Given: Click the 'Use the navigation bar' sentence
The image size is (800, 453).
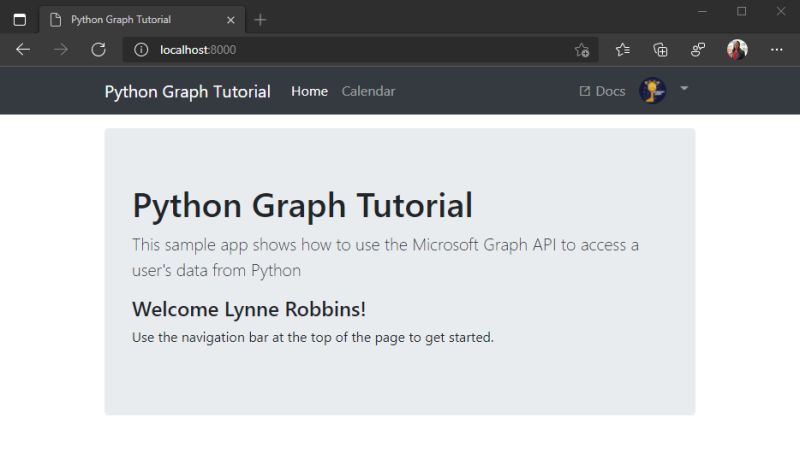Looking at the screenshot, I should tap(313, 338).
